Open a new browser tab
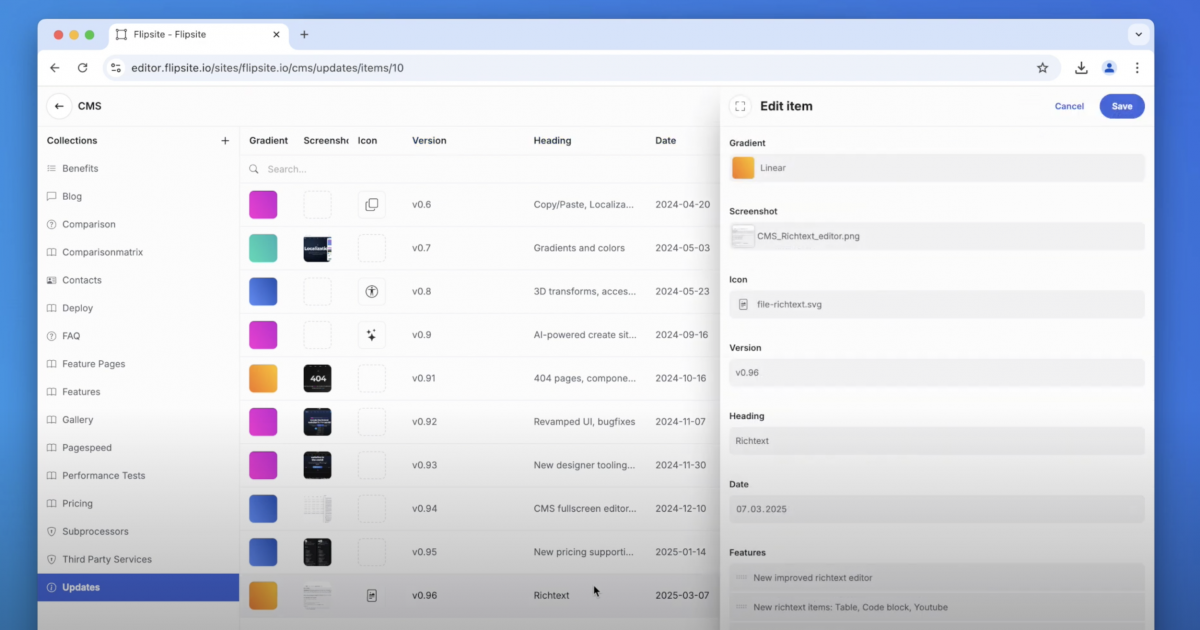Image resolution: width=1200 pixels, height=630 pixels. click(x=304, y=34)
